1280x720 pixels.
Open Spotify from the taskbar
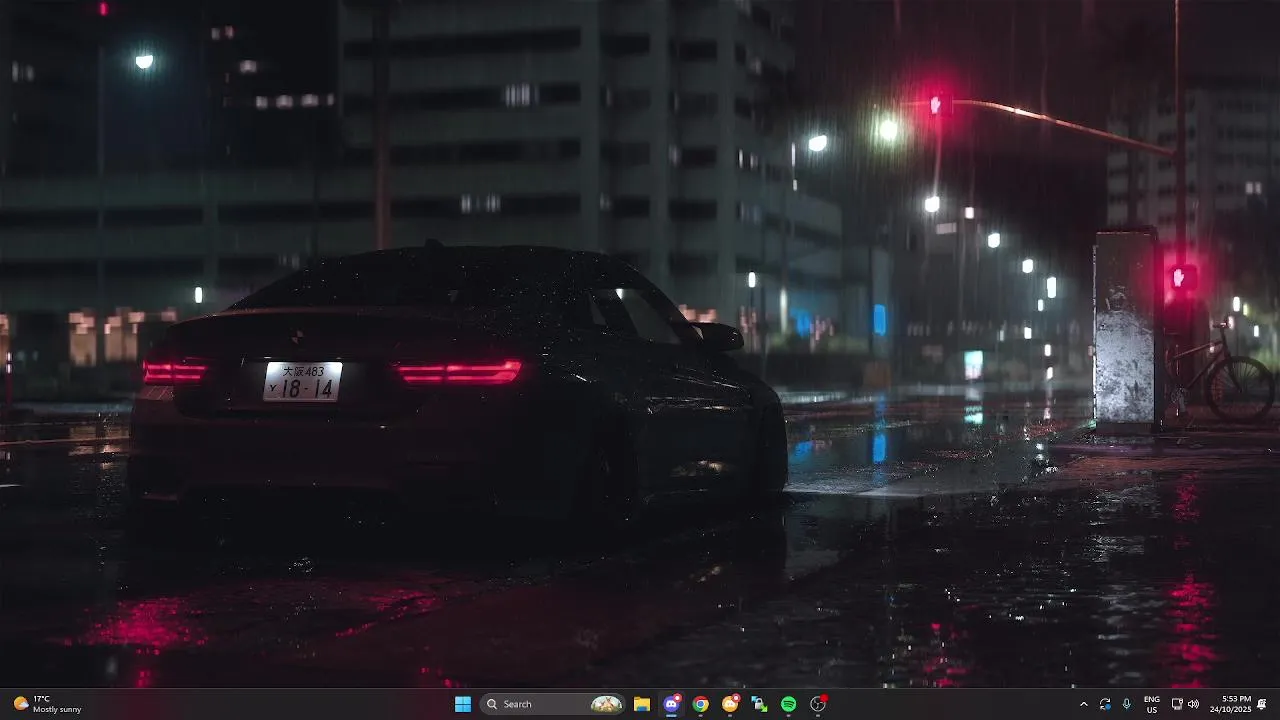pos(788,704)
